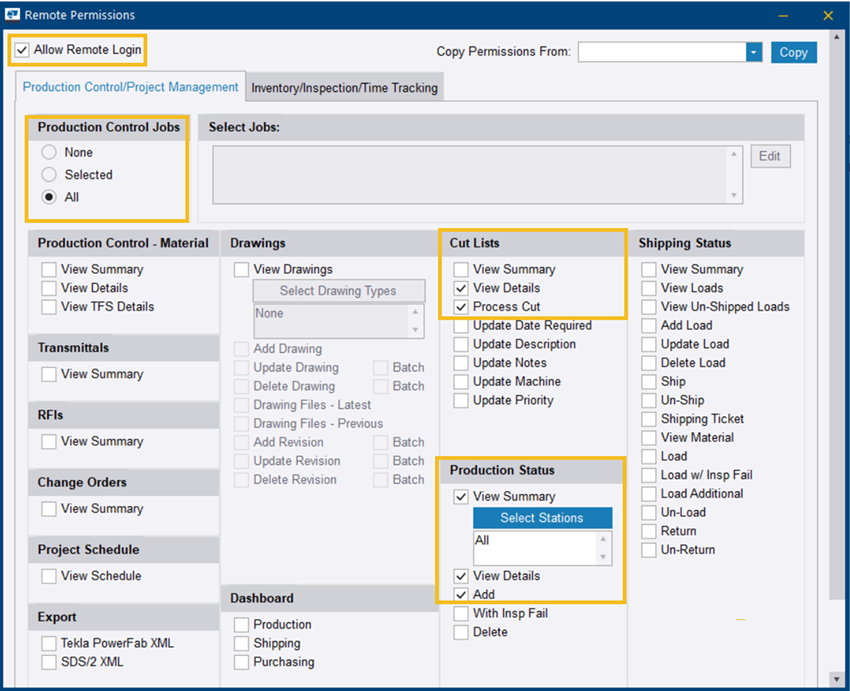Switch to the Inventory/Inspection/Time Tracking tab

coord(345,87)
